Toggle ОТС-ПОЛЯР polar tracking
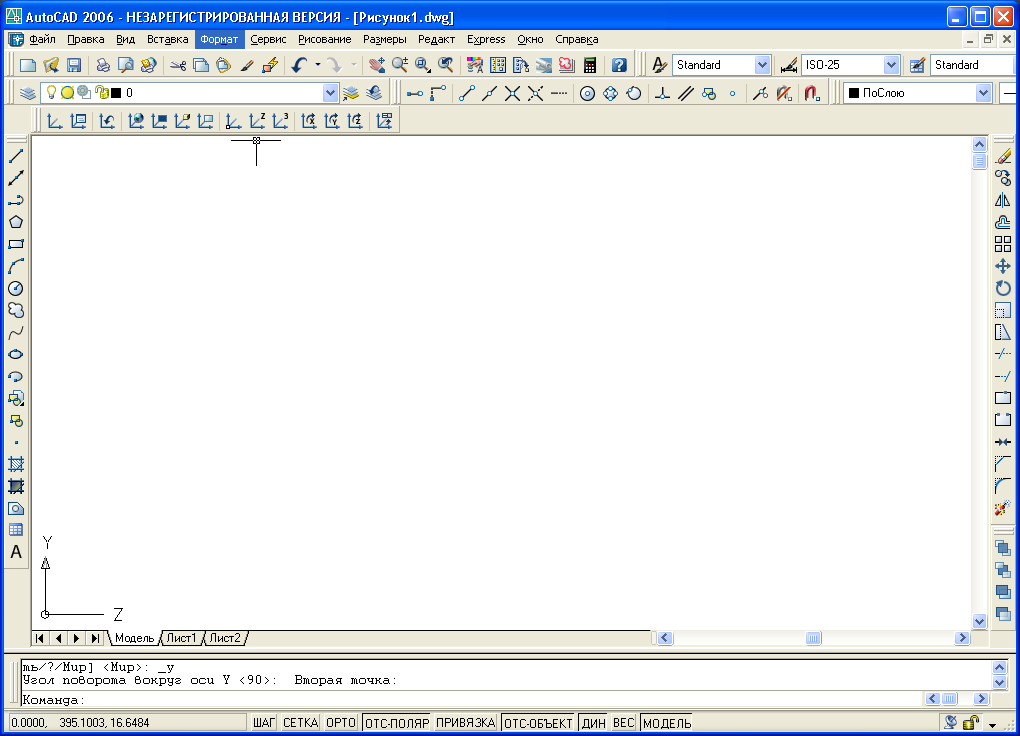1020x736 pixels. pos(397,723)
